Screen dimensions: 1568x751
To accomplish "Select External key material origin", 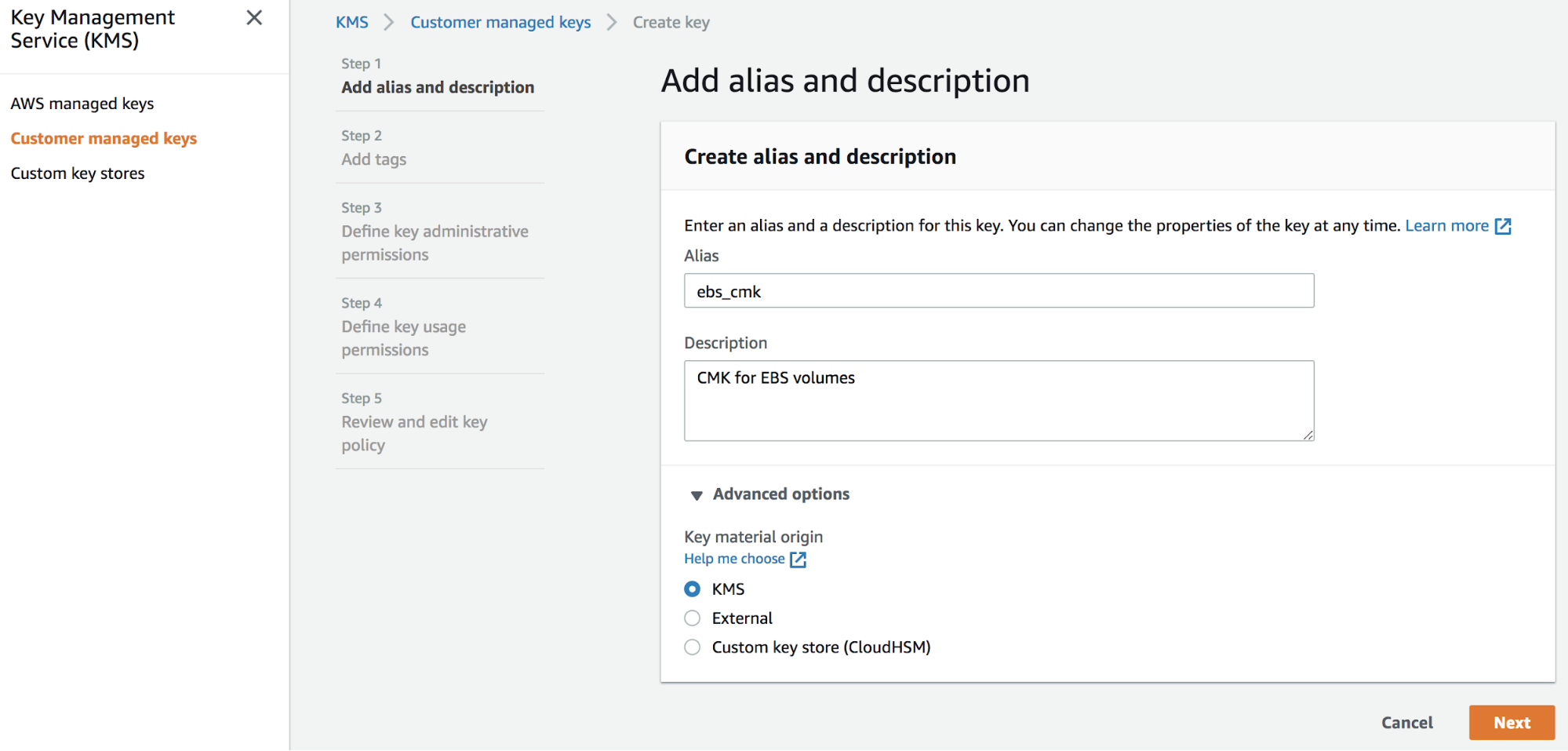I will (x=692, y=618).
